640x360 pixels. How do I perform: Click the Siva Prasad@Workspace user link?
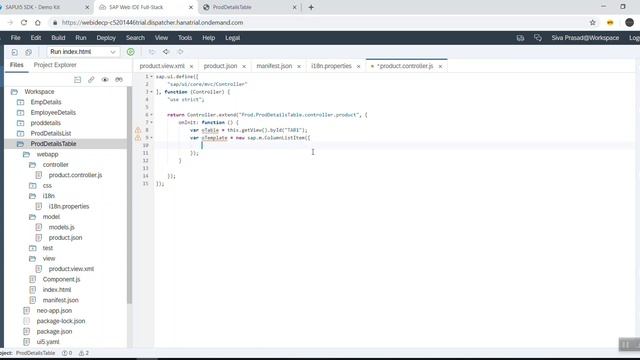[x=585, y=38]
